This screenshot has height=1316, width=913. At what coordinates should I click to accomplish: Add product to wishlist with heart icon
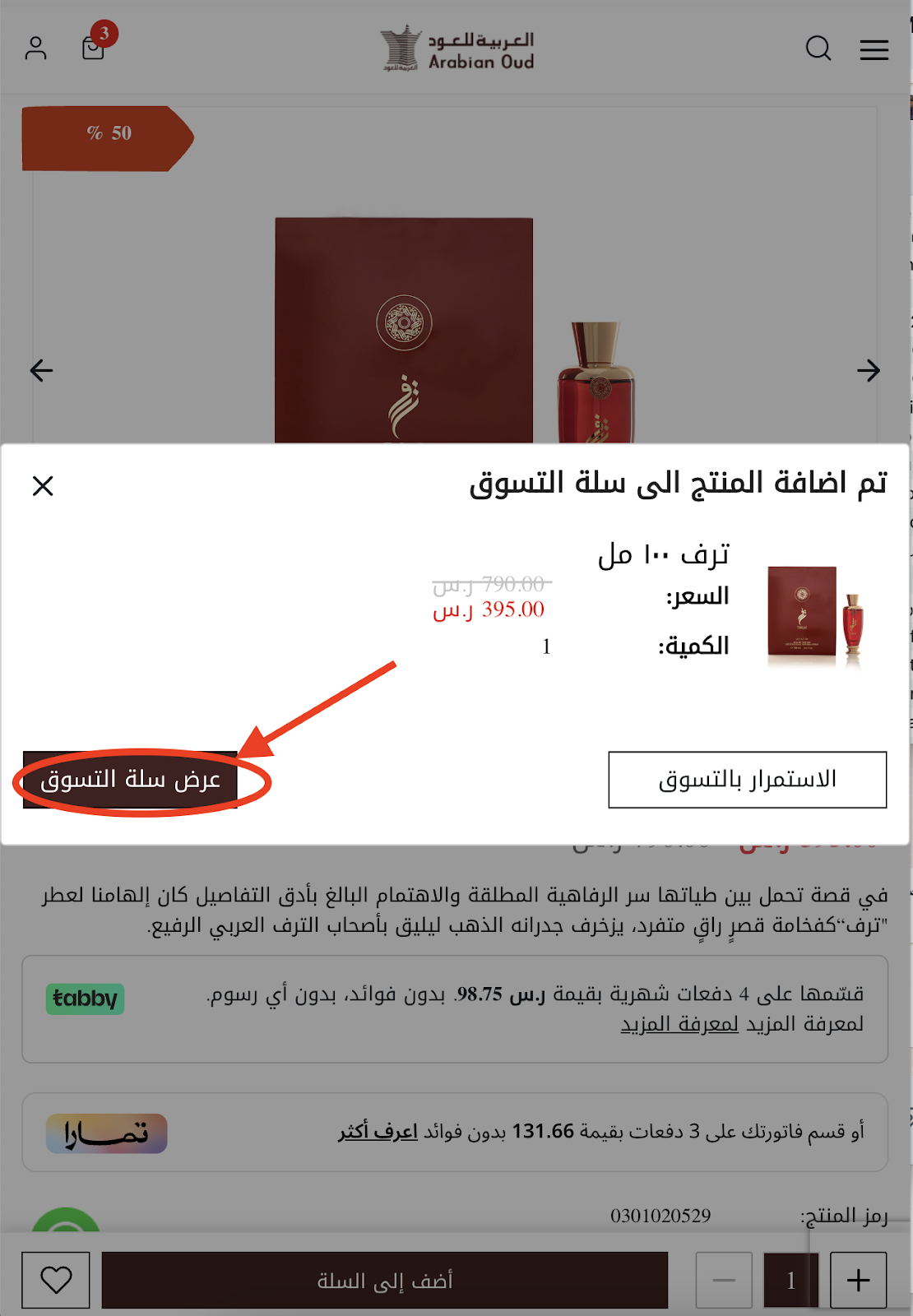(x=56, y=1280)
